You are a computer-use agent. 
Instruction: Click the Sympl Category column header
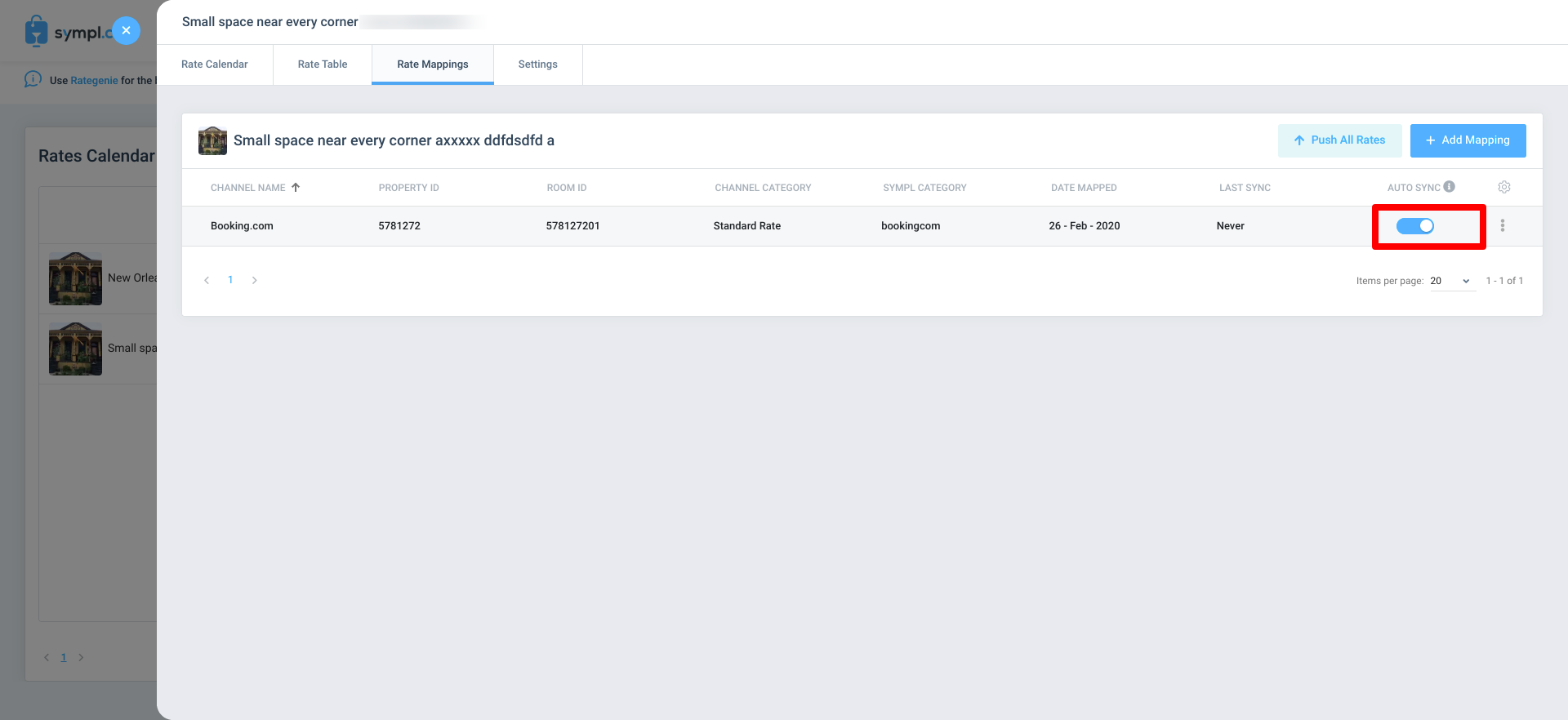pyautogui.click(x=924, y=188)
